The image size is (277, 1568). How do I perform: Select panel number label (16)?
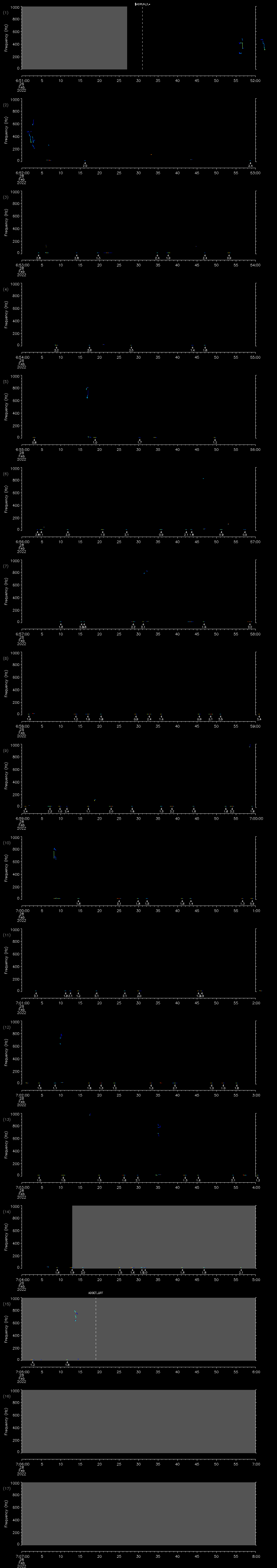(x=6, y=1396)
